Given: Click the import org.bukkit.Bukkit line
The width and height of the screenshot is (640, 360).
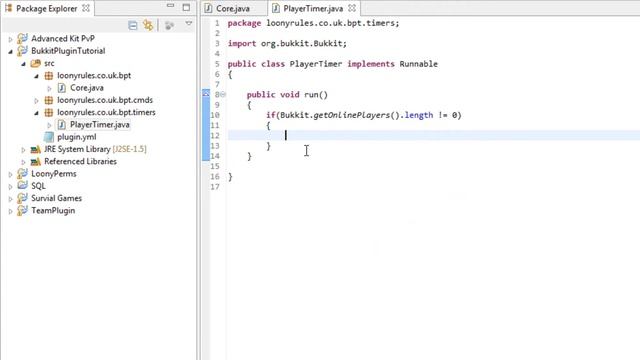Looking at the screenshot, I should [x=287, y=44].
